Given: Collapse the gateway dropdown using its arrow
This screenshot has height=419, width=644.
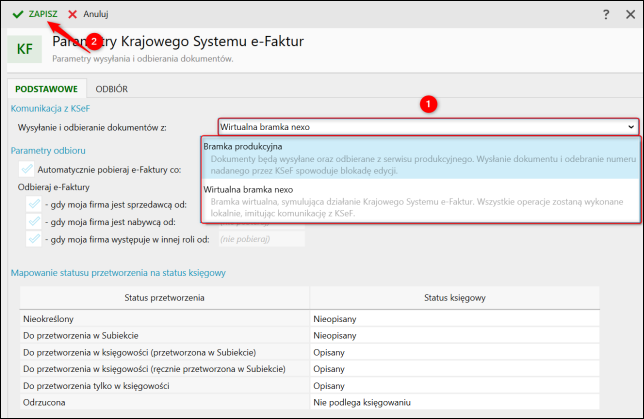Looking at the screenshot, I should [x=630, y=127].
